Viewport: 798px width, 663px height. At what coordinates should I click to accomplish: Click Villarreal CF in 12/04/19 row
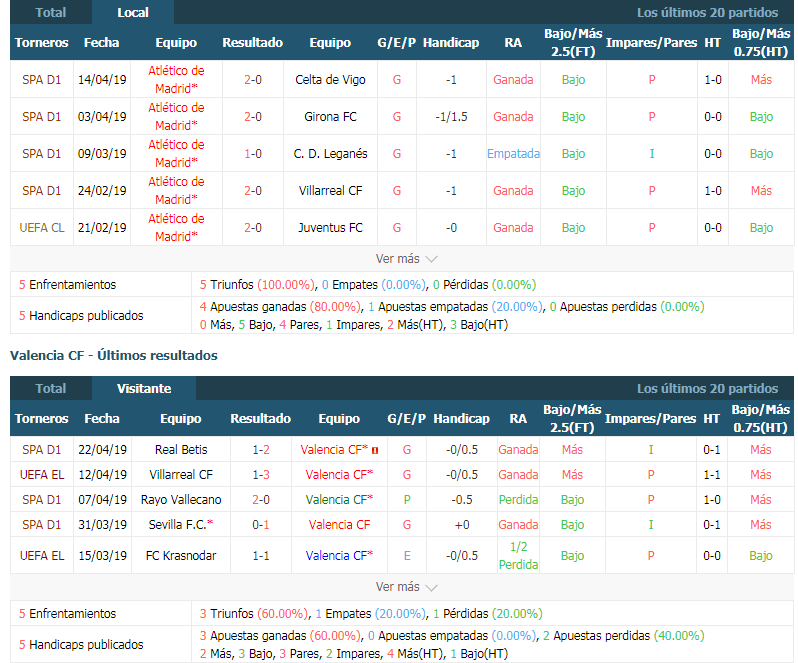pyautogui.click(x=181, y=474)
